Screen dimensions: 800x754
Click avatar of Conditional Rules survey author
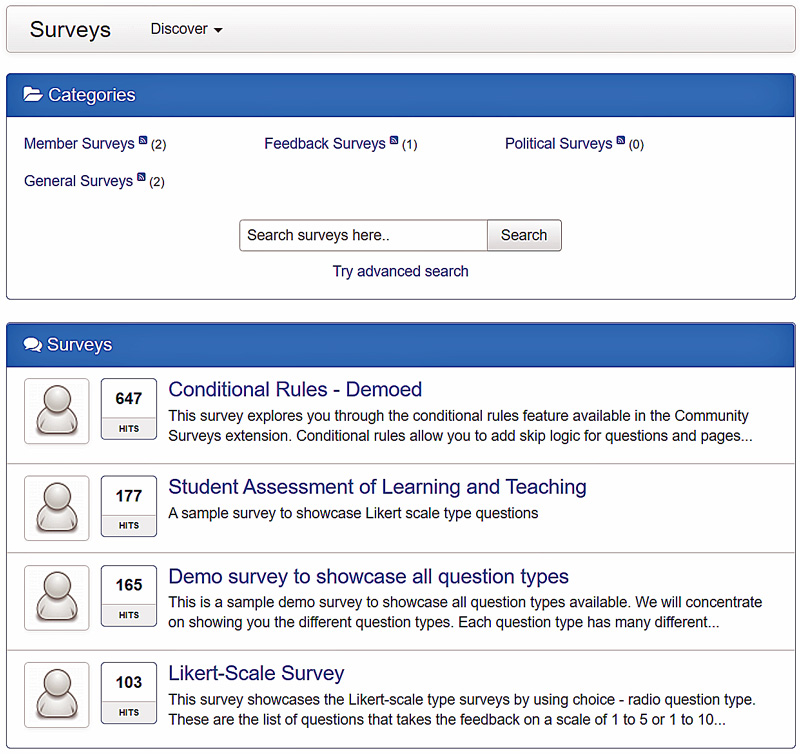[57, 411]
